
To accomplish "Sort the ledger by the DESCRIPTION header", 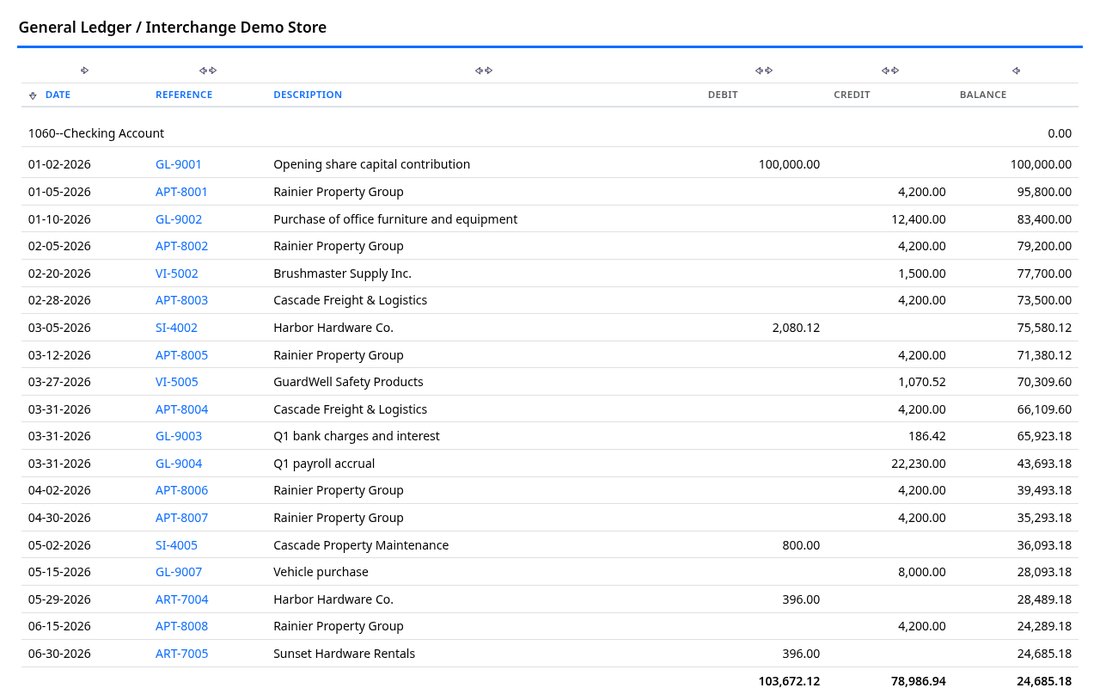I will [307, 95].
